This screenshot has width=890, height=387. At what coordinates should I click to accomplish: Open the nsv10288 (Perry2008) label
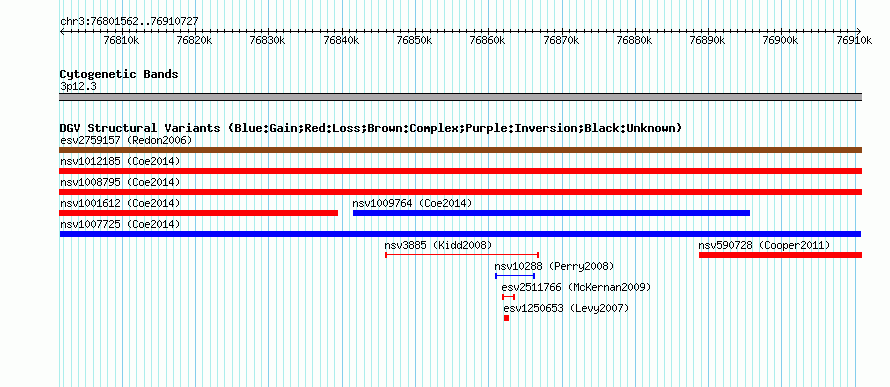(554, 266)
